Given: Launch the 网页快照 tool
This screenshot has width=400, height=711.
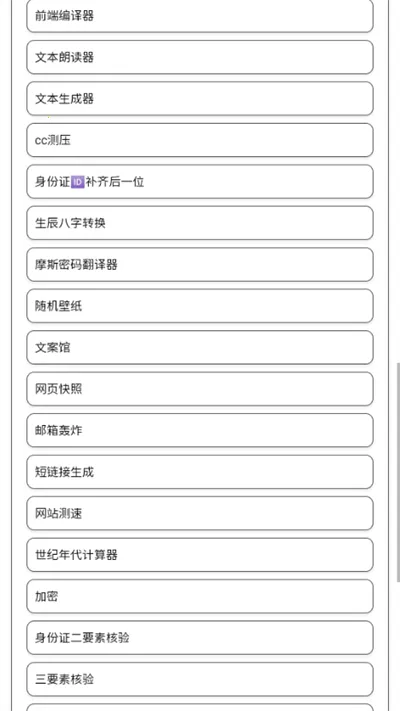Looking at the screenshot, I should (200, 389).
